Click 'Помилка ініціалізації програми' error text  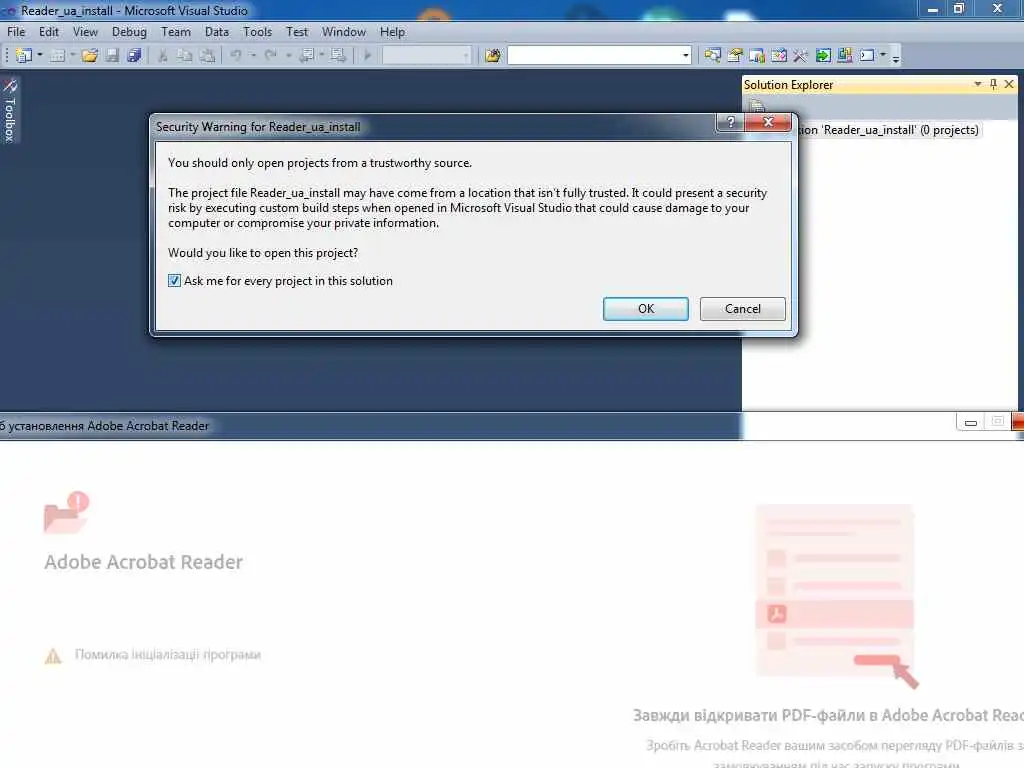pos(168,654)
